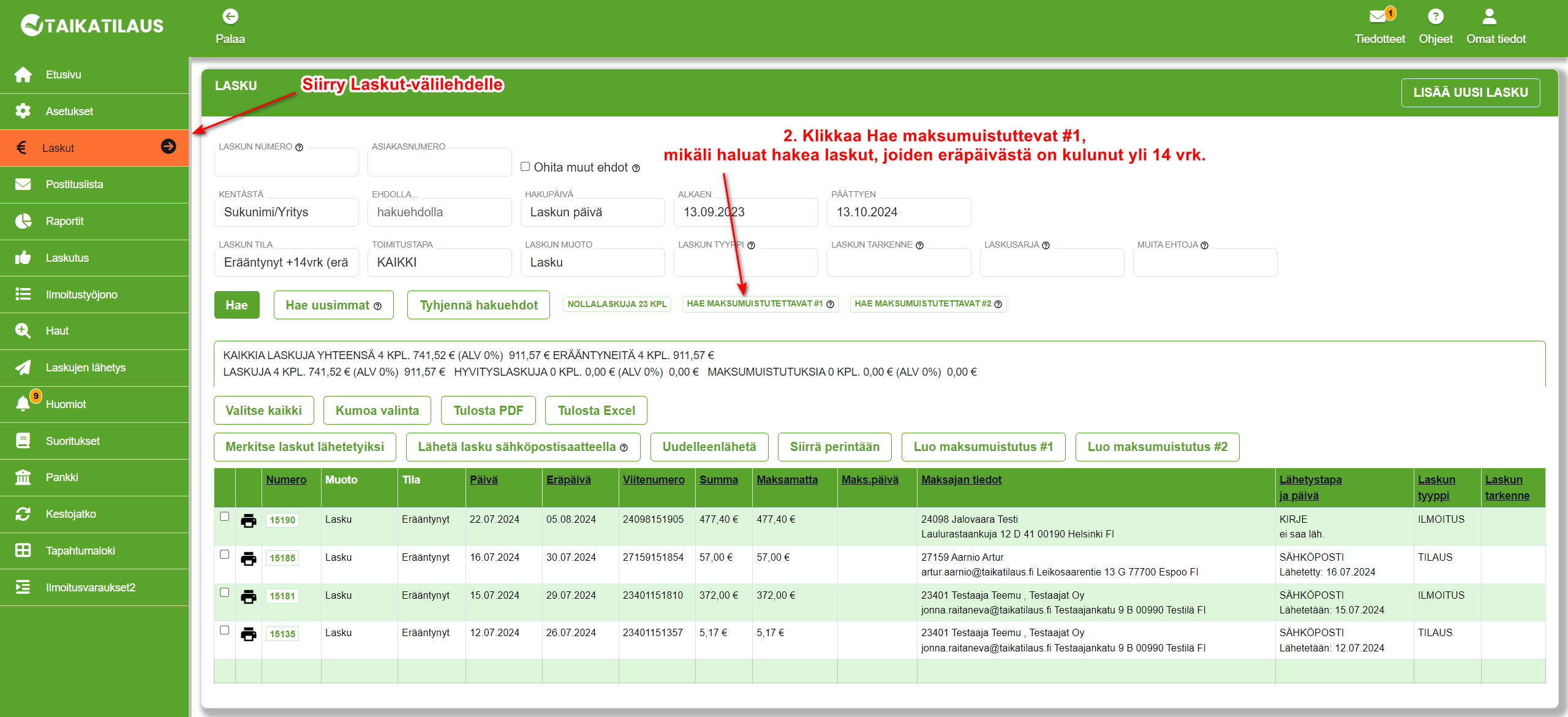Click Luo maksumuistutus #1 button

tap(983, 447)
